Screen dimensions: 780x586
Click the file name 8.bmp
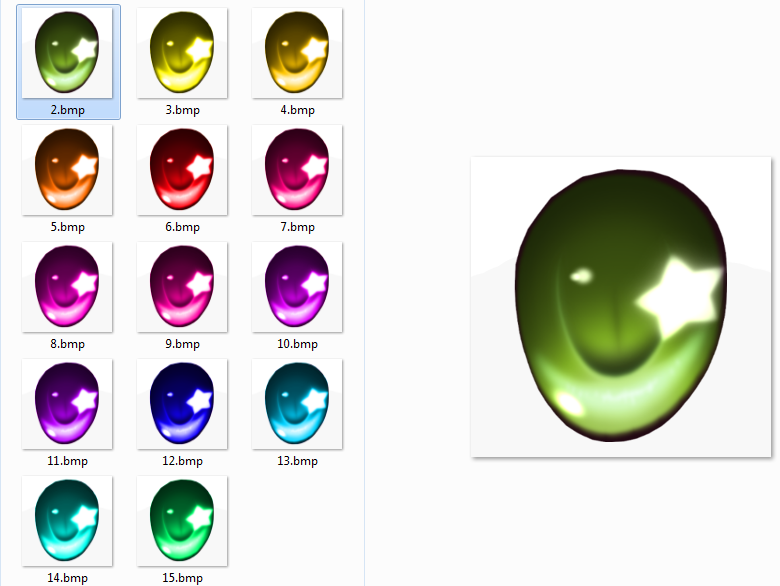pyautogui.click(x=68, y=344)
